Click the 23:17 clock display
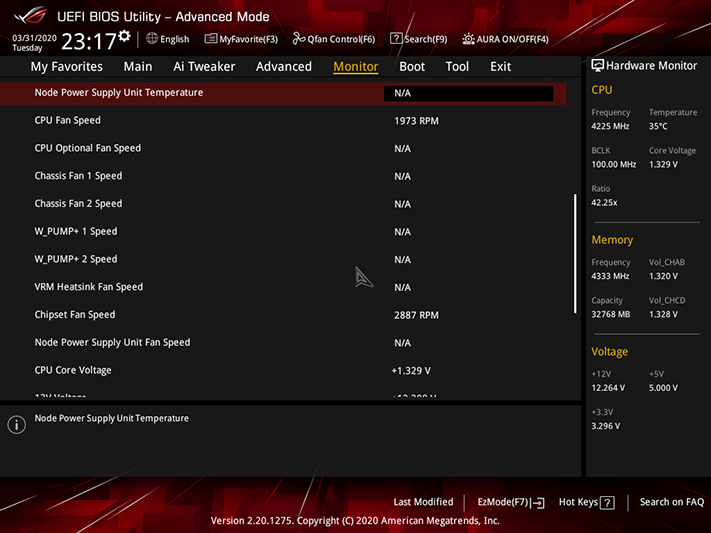Viewport: 711px width, 533px height. 89,42
